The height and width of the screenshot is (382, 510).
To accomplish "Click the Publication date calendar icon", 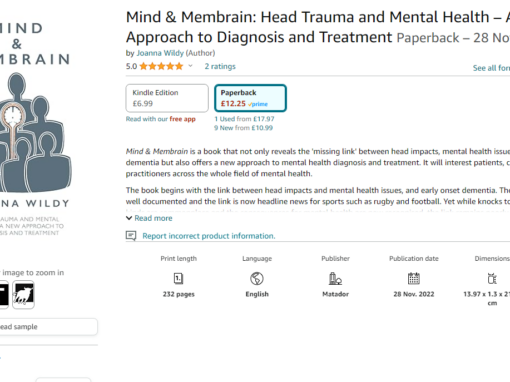I will click(x=414, y=278).
